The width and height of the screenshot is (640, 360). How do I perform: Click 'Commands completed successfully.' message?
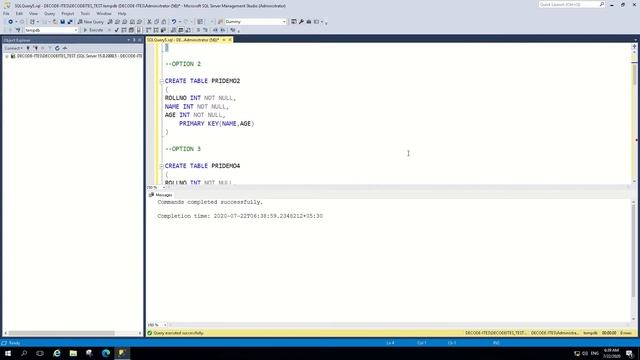[210, 202]
